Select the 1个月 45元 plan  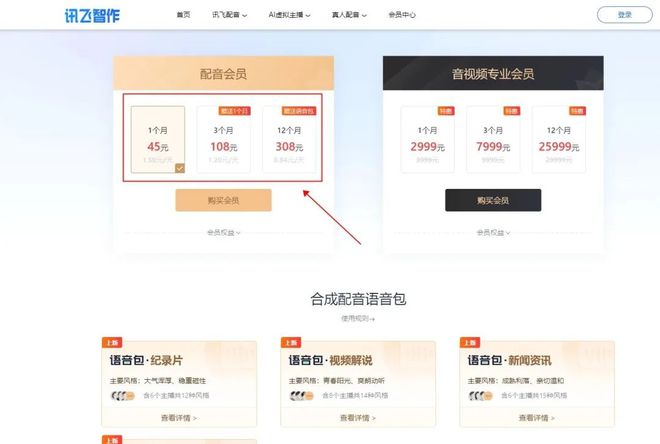pyautogui.click(x=158, y=139)
